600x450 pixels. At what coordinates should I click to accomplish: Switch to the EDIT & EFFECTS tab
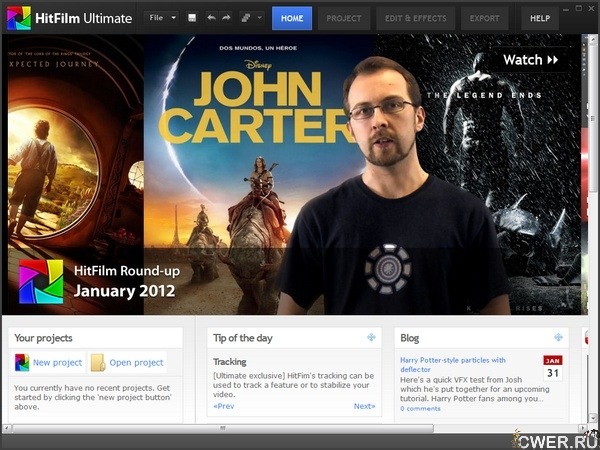416,18
